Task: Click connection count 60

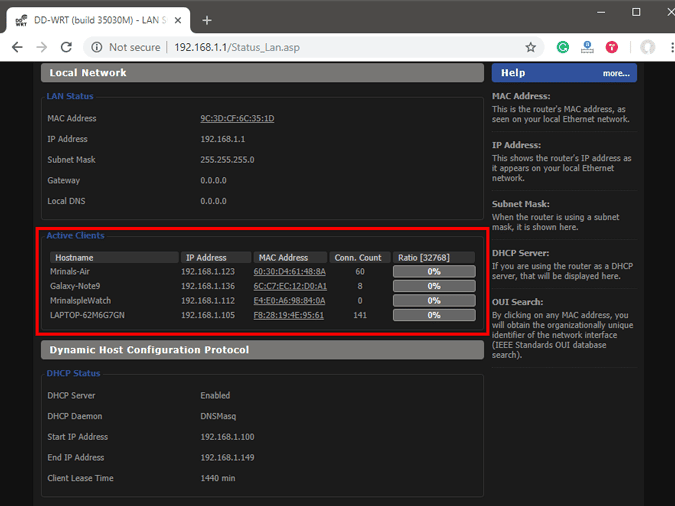Action: coord(360,272)
